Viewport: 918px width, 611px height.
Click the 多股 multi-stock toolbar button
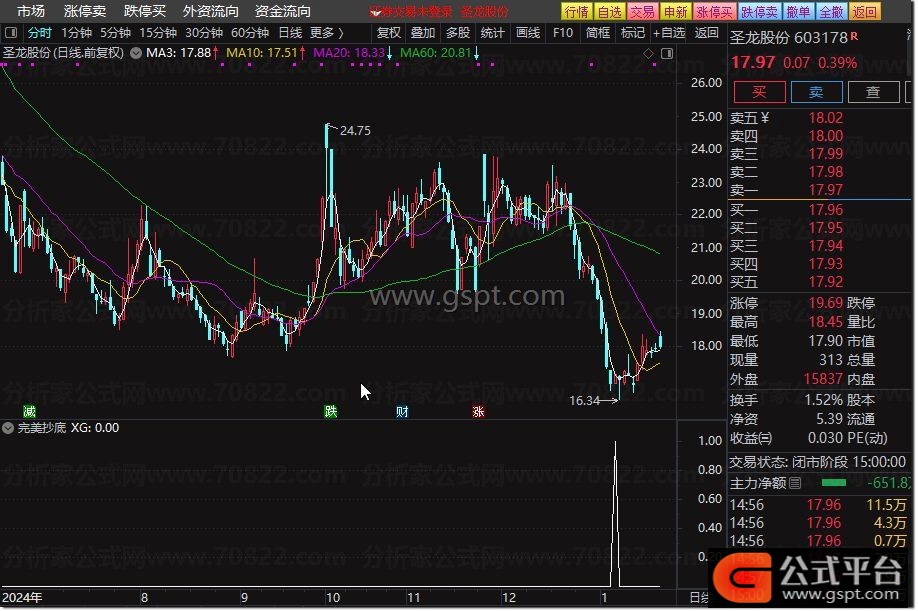[x=458, y=33]
